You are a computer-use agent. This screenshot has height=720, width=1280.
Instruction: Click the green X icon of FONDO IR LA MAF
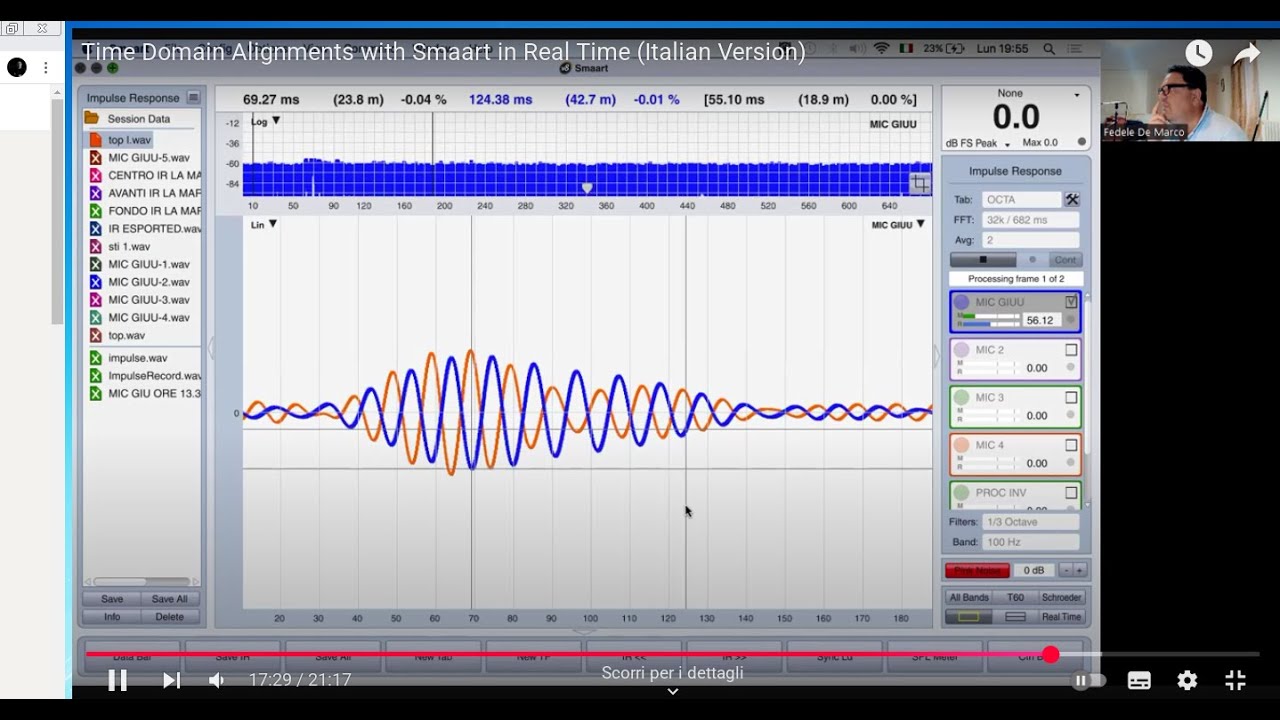click(x=95, y=211)
